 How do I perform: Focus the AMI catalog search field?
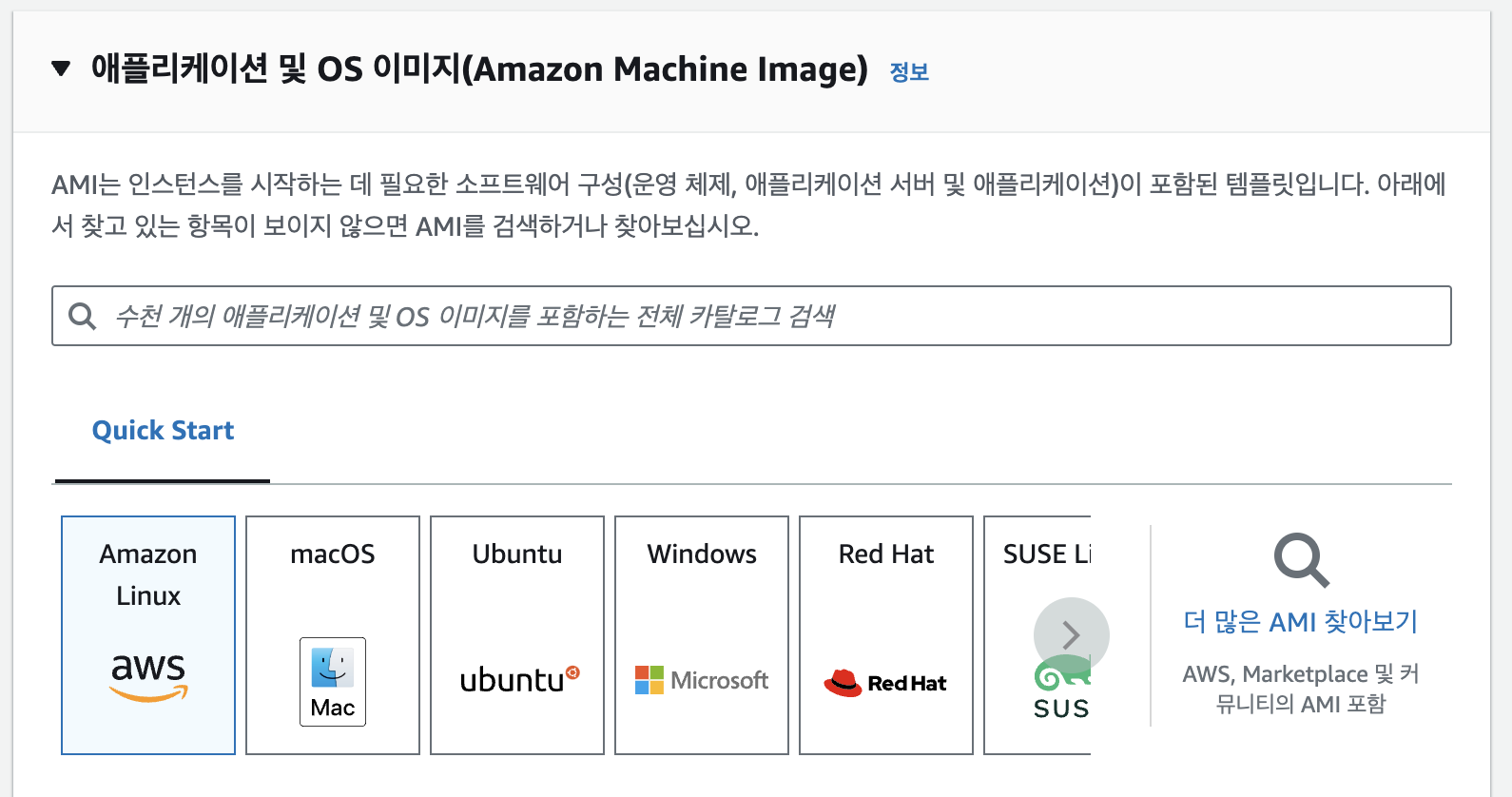761,316
